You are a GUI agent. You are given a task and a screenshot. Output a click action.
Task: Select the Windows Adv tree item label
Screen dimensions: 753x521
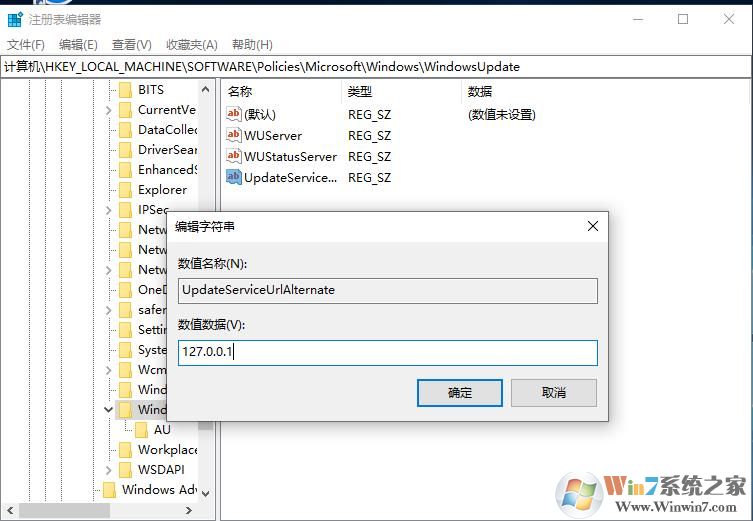(x=159, y=490)
